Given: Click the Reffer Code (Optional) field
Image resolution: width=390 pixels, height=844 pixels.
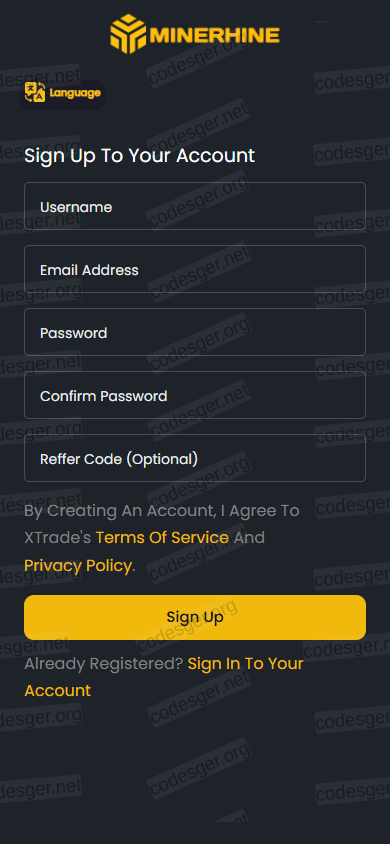Looking at the screenshot, I should tap(195, 458).
